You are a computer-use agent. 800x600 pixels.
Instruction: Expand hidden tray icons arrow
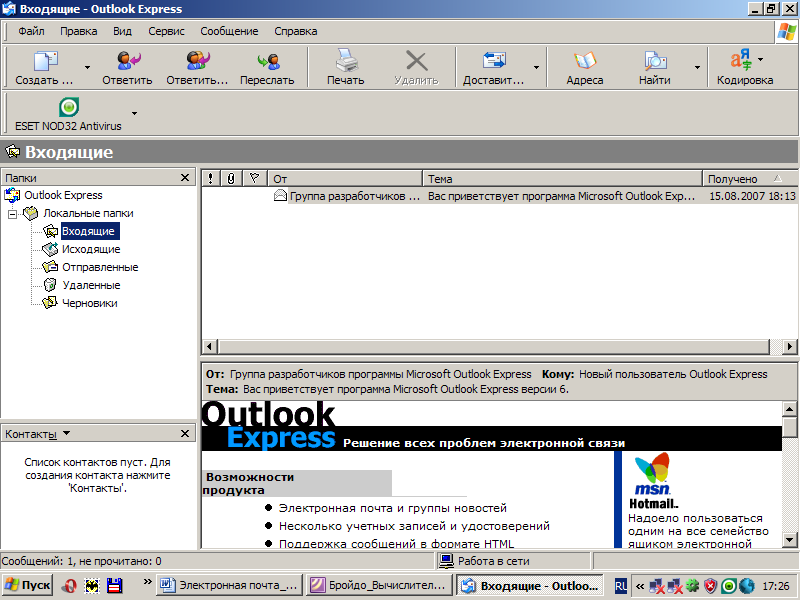pyautogui.click(x=640, y=586)
